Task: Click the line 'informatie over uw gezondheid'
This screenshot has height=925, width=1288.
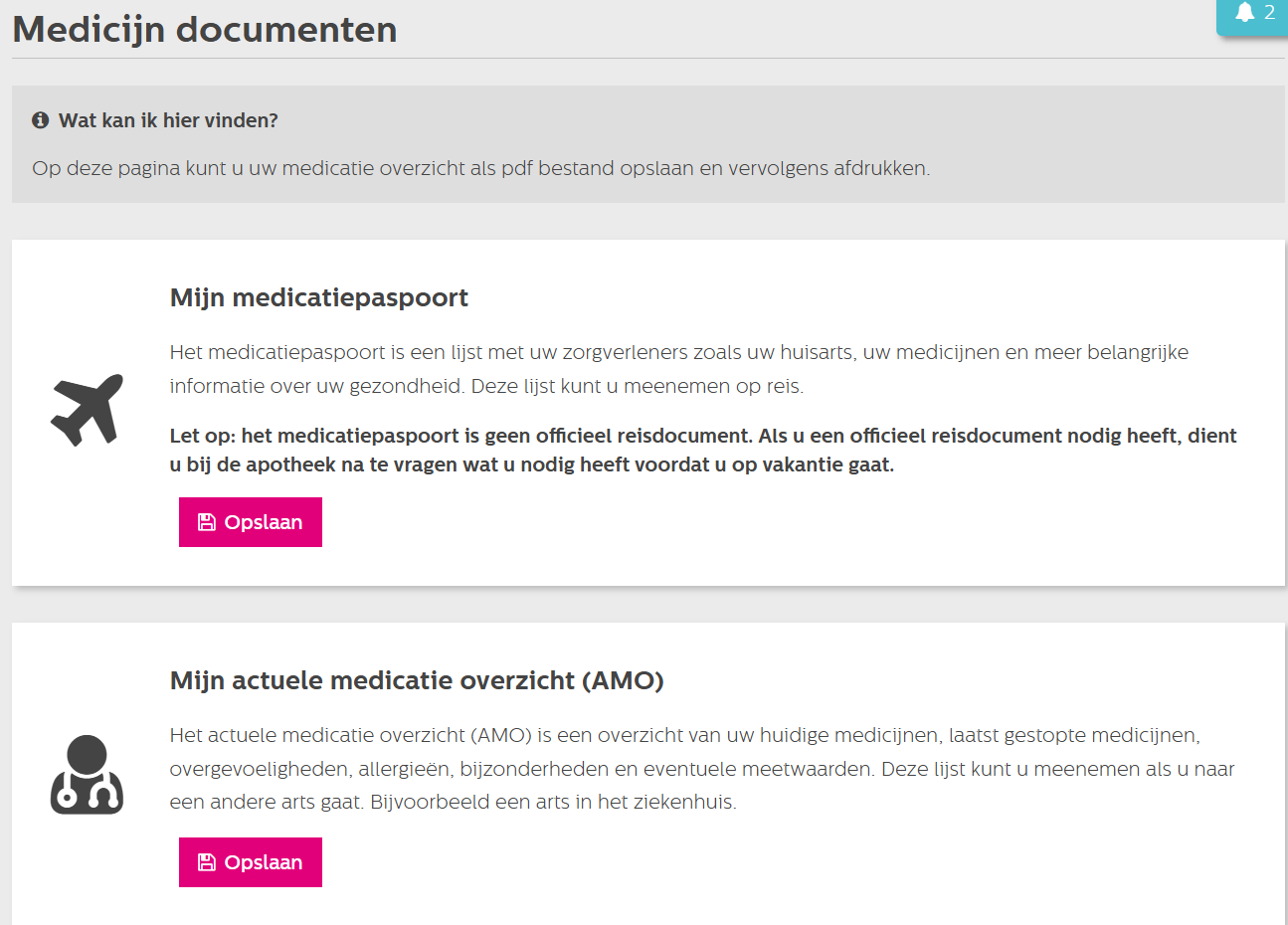Action: (x=485, y=386)
